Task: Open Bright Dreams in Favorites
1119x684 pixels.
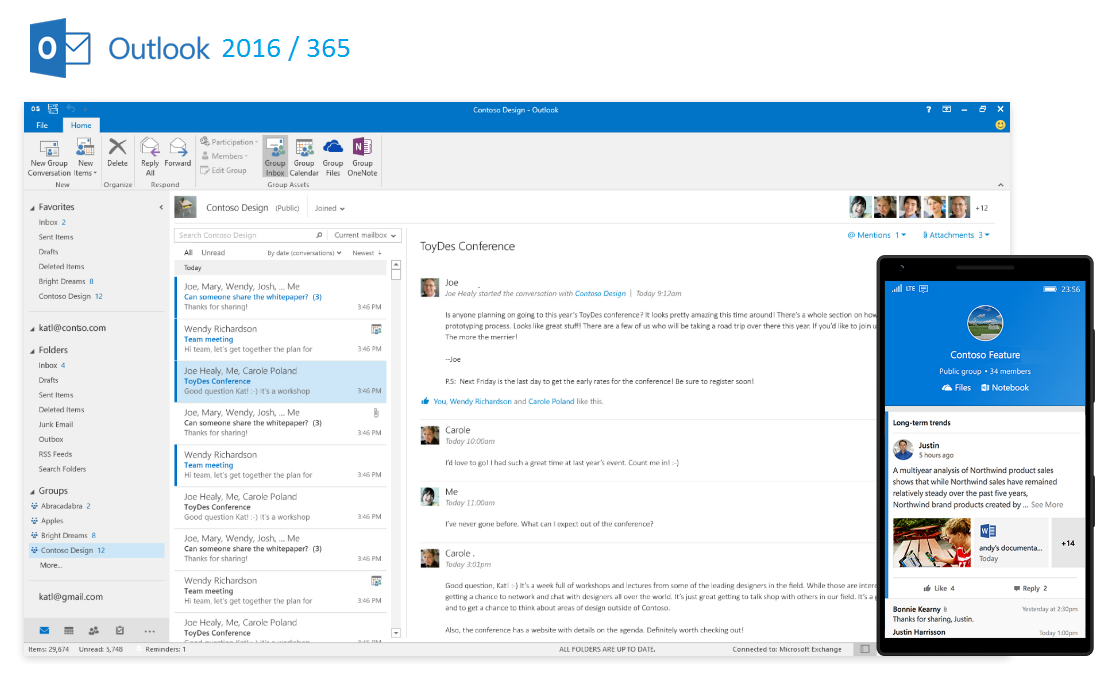Action: pyautogui.click(x=66, y=281)
